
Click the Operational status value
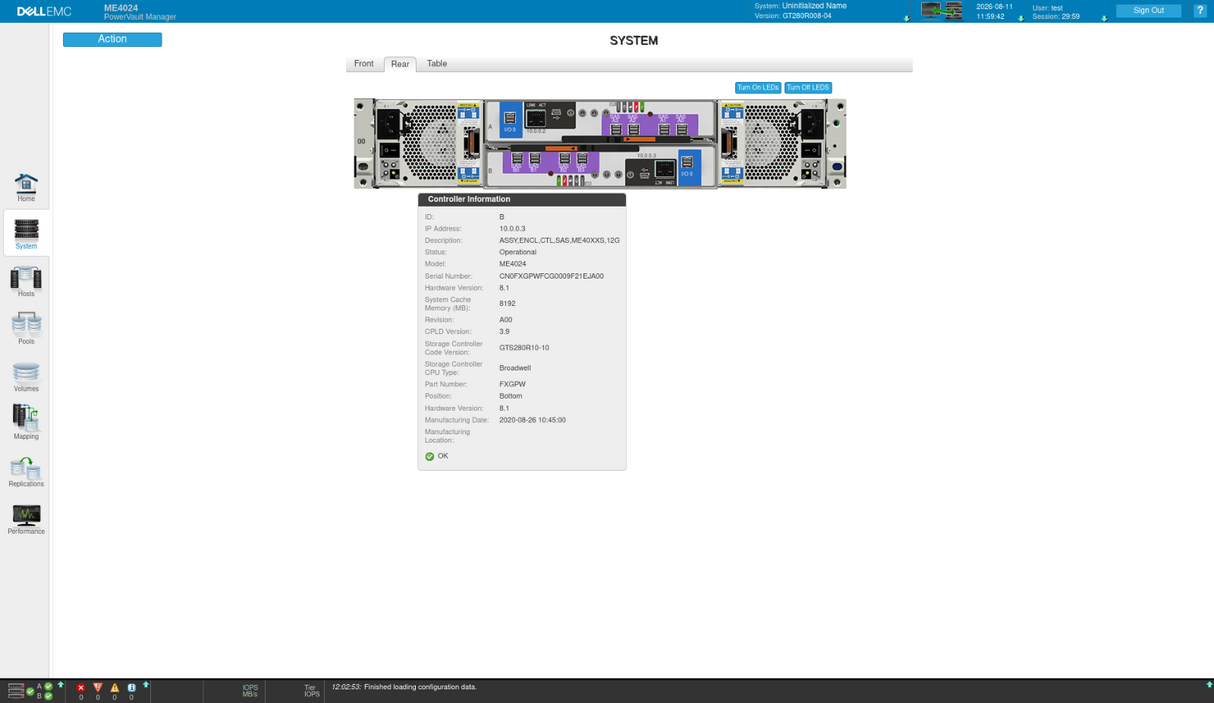pyautogui.click(x=518, y=252)
